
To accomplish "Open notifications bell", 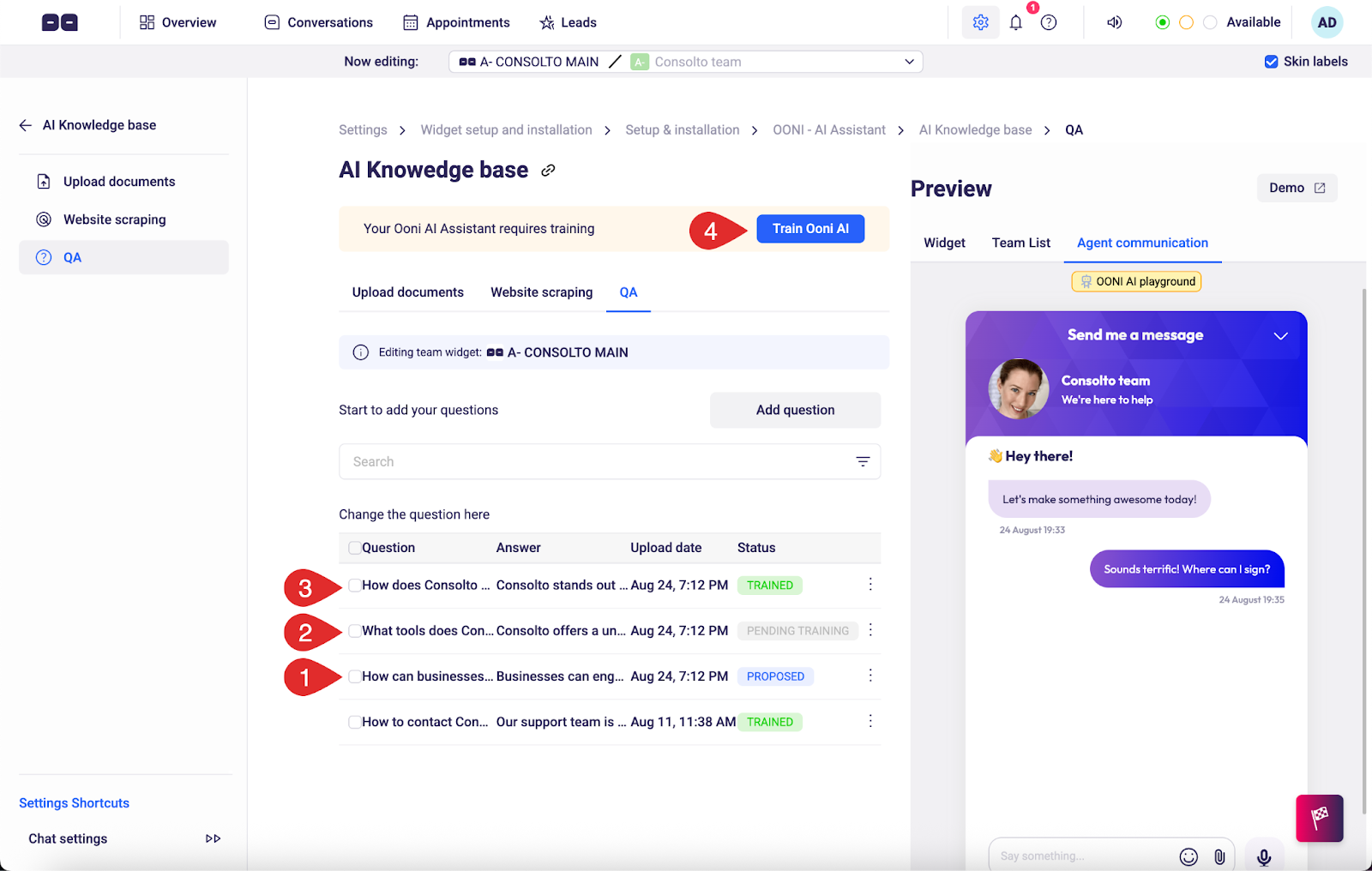I will point(1016,22).
